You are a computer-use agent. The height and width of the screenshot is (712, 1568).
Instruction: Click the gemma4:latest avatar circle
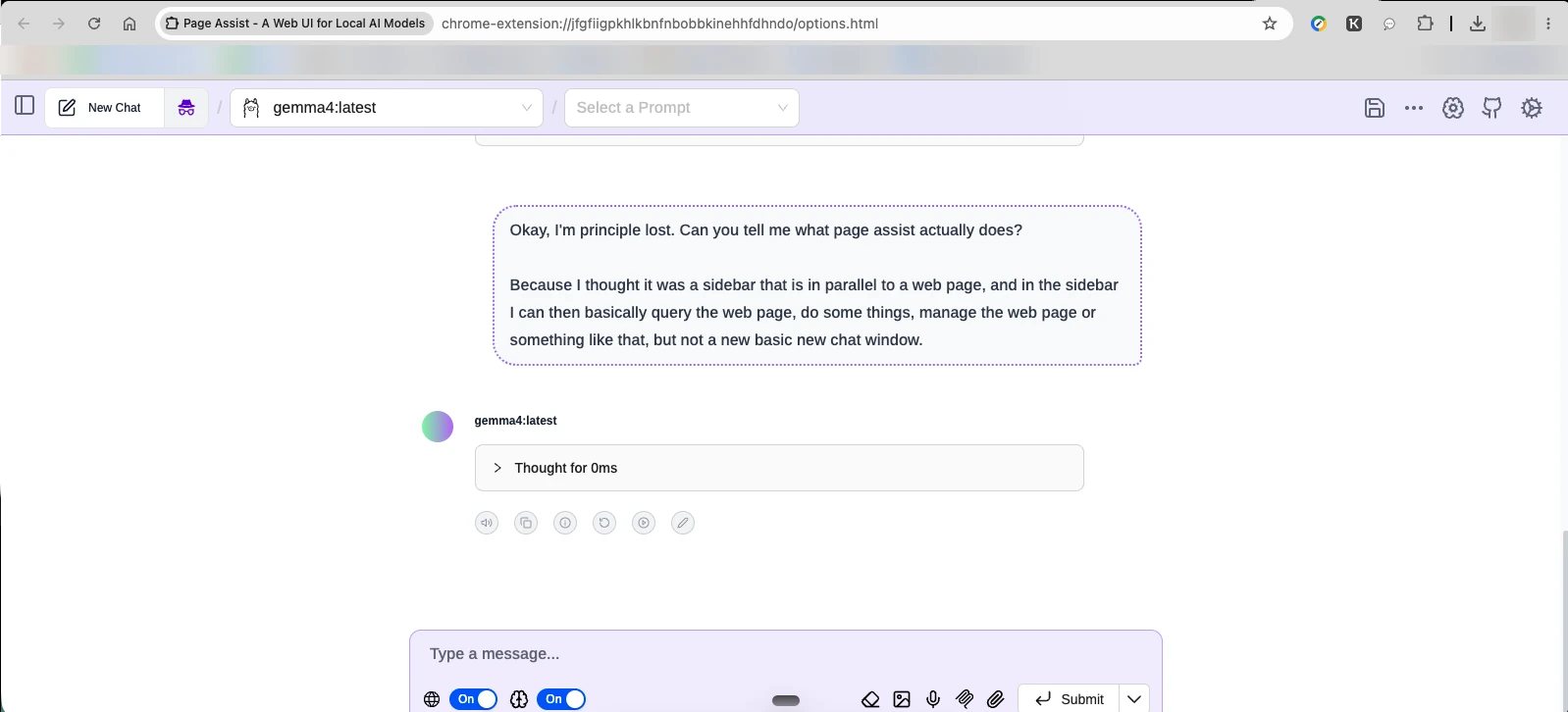[438, 427]
